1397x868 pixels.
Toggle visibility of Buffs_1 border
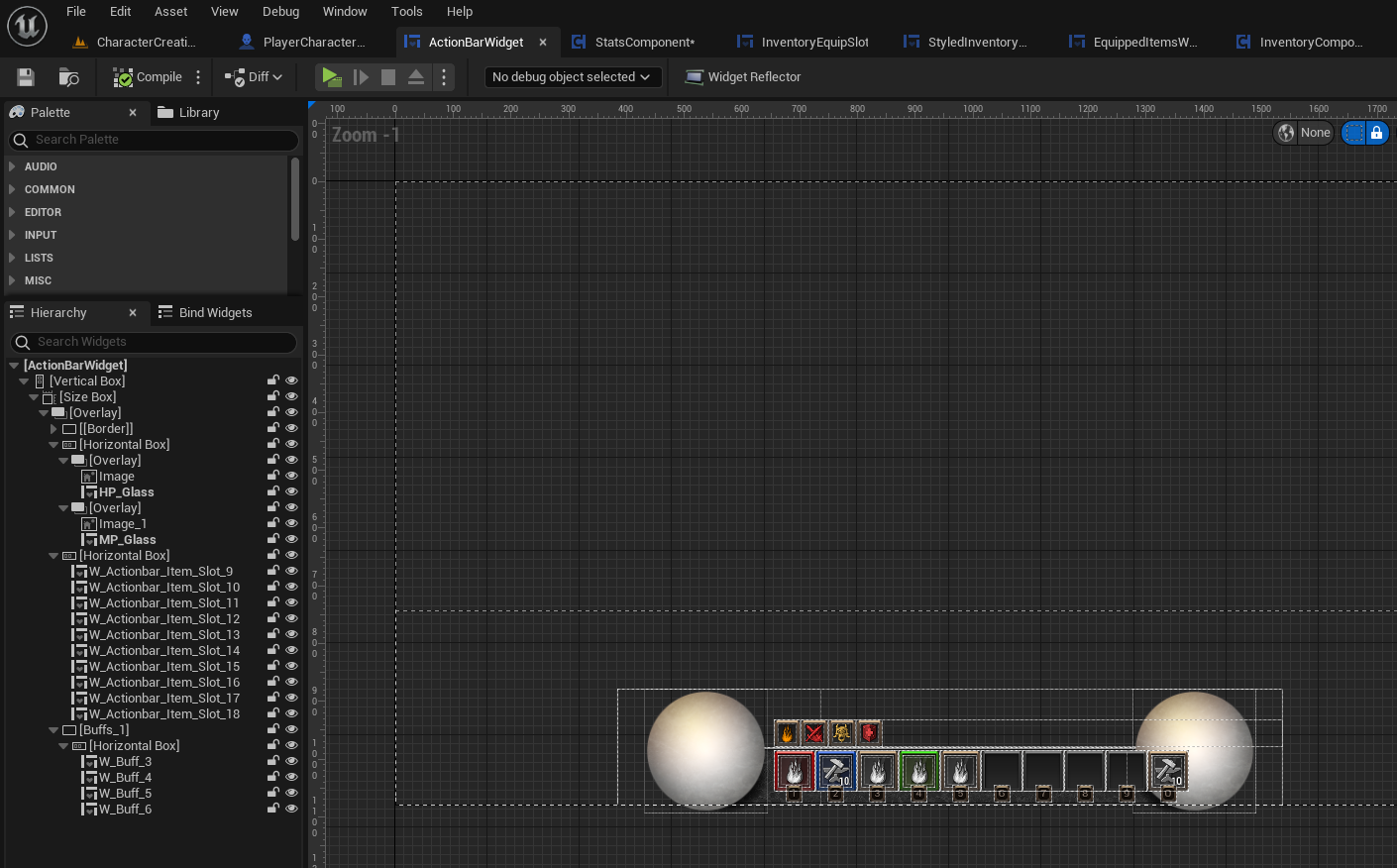pos(291,729)
